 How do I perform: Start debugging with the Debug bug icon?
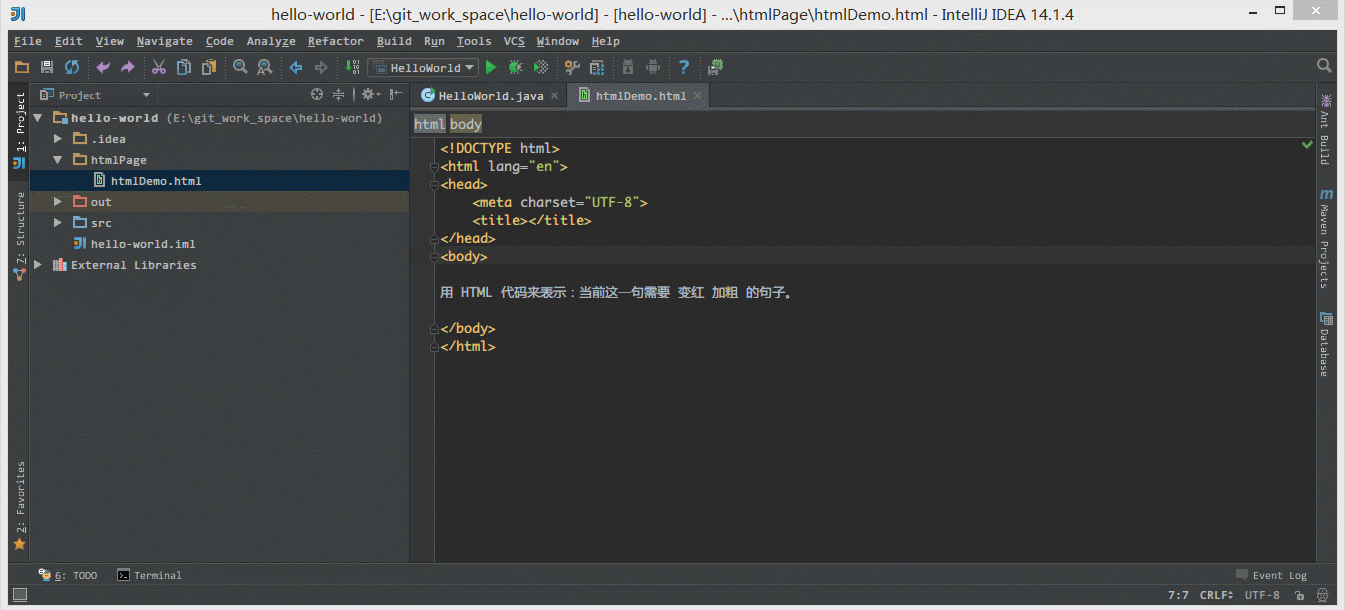[x=515, y=68]
